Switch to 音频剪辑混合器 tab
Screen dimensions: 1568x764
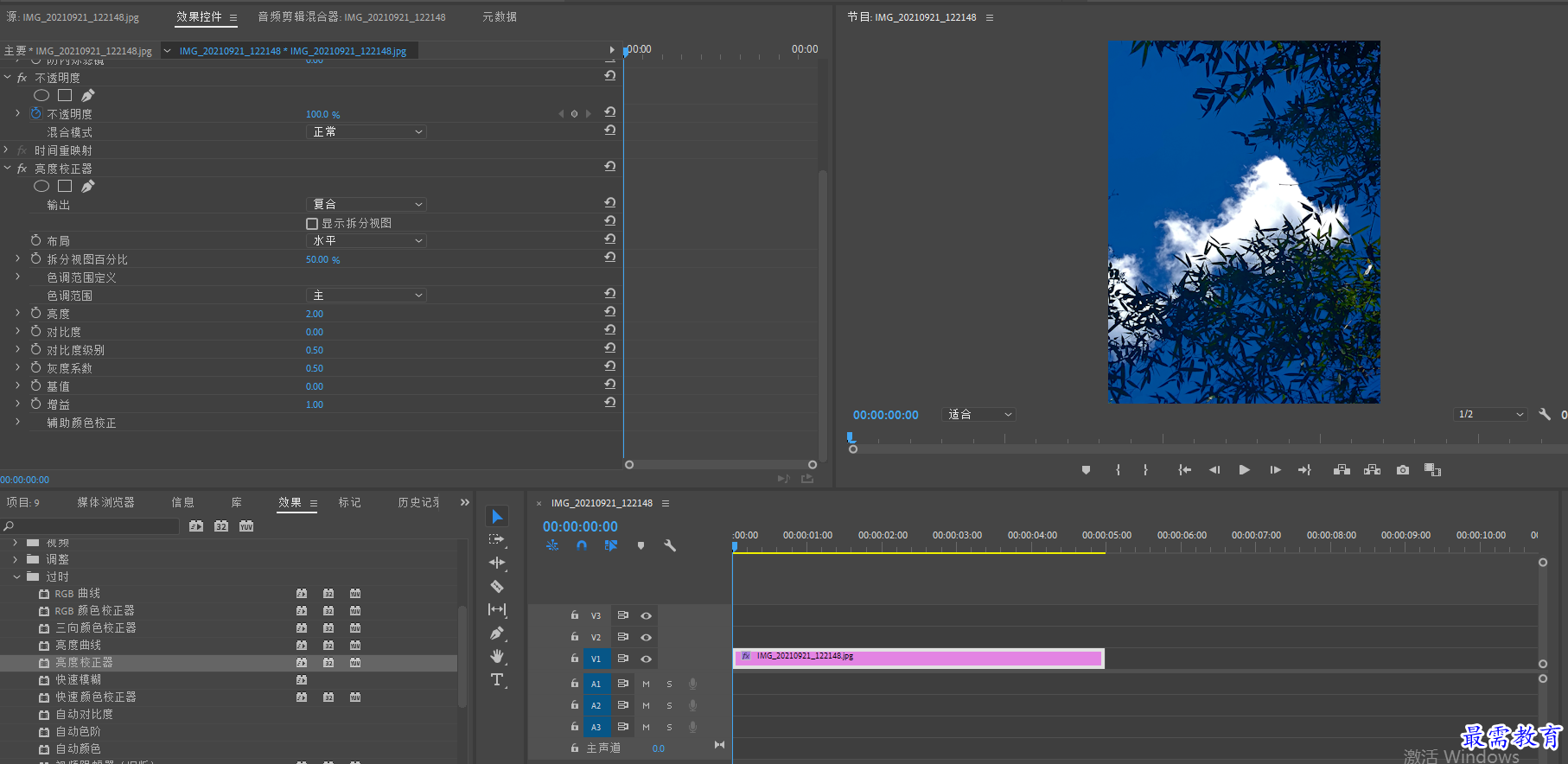pos(352,17)
